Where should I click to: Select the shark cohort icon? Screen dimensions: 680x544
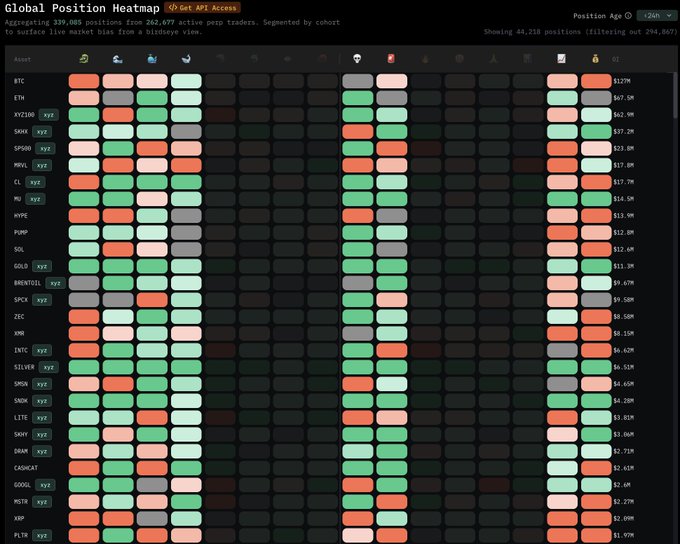pyautogui.click(x=186, y=59)
